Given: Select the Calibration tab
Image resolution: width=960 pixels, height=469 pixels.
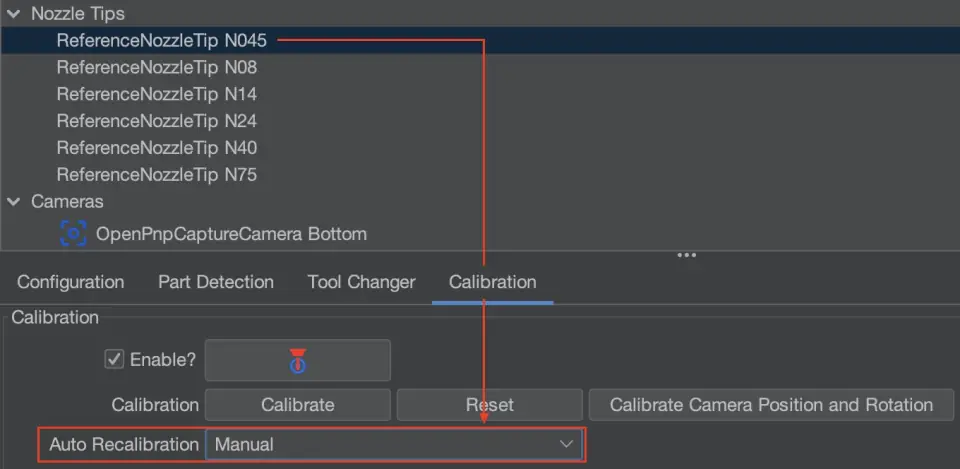Looking at the screenshot, I should pyautogui.click(x=492, y=282).
